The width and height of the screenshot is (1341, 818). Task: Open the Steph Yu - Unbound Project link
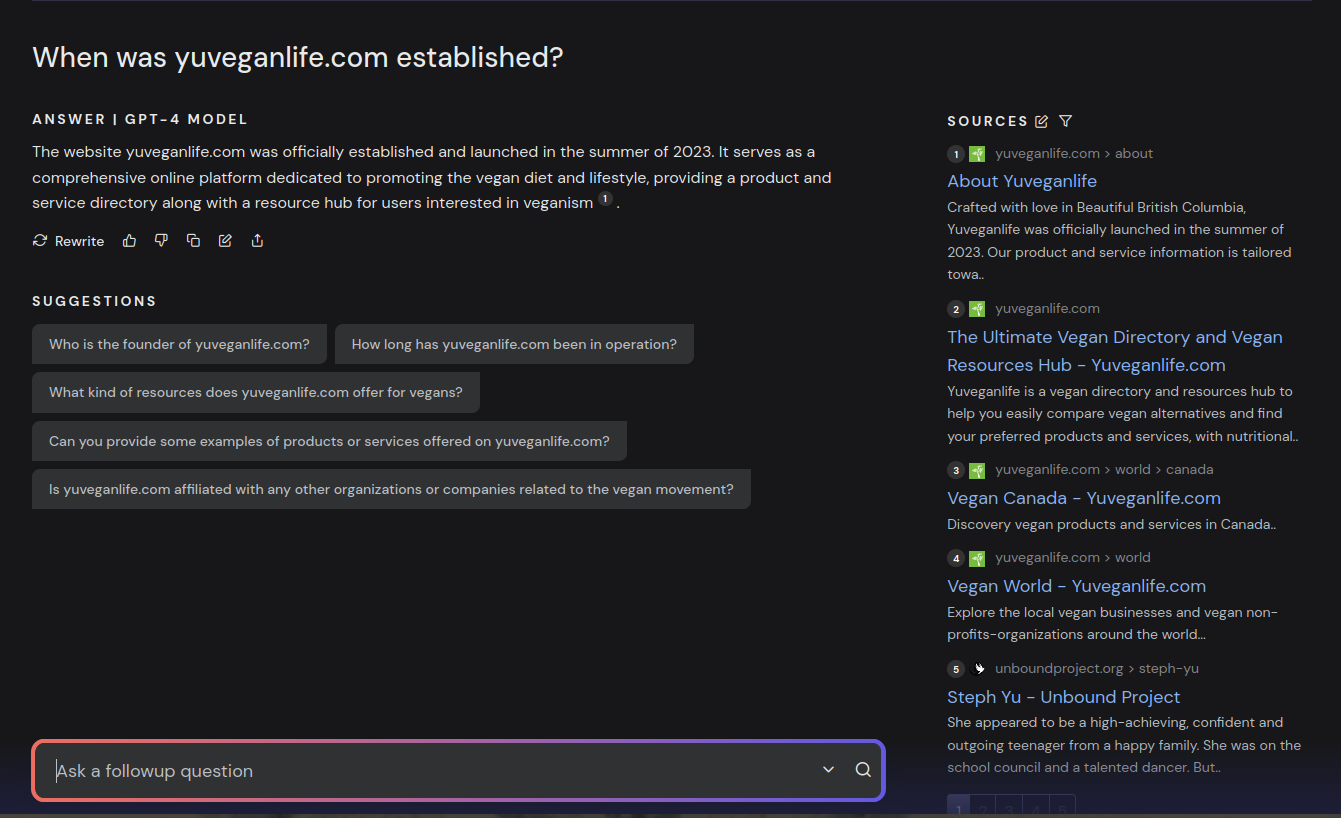1064,697
